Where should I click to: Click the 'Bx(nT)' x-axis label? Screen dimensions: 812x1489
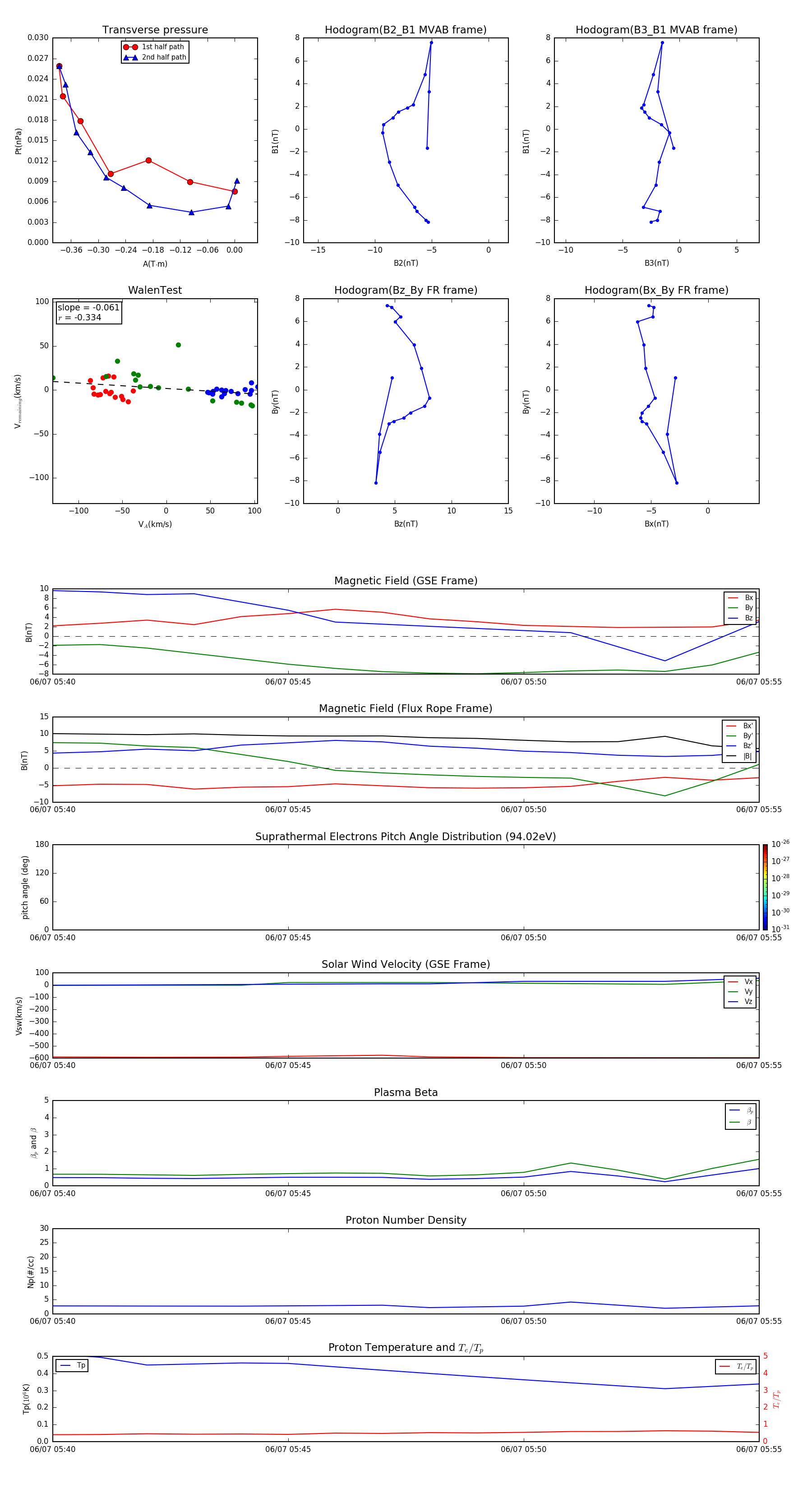(656, 524)
